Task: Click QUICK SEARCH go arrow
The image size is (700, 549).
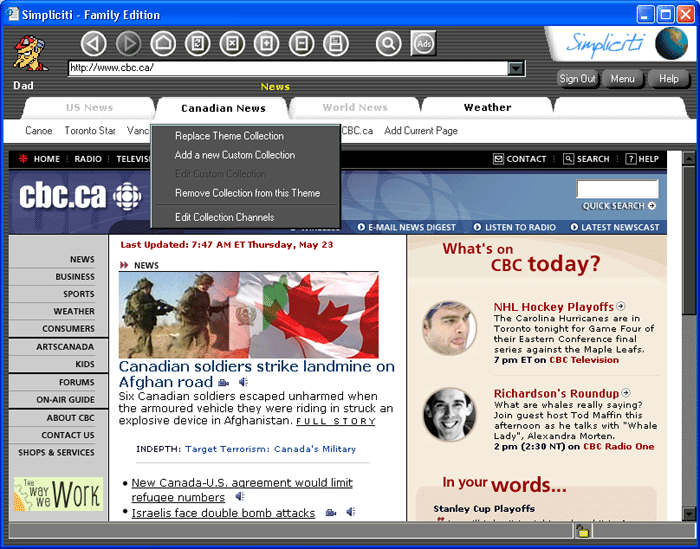Action: click(x=652, y=206)
